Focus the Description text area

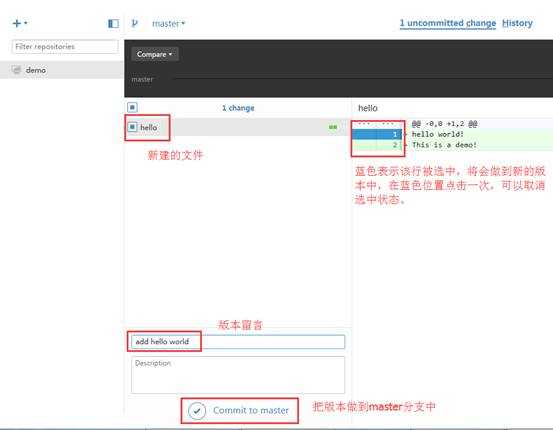tap(238, 375)
